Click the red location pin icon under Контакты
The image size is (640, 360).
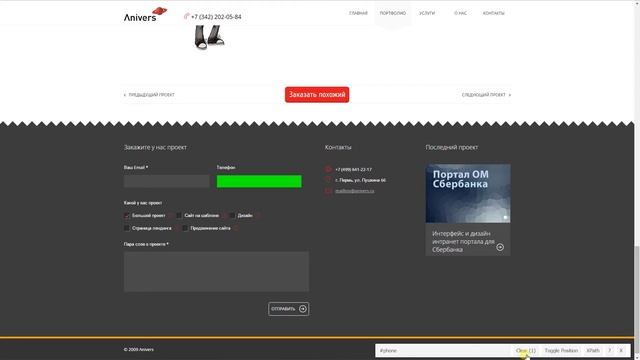pos(328,180)
